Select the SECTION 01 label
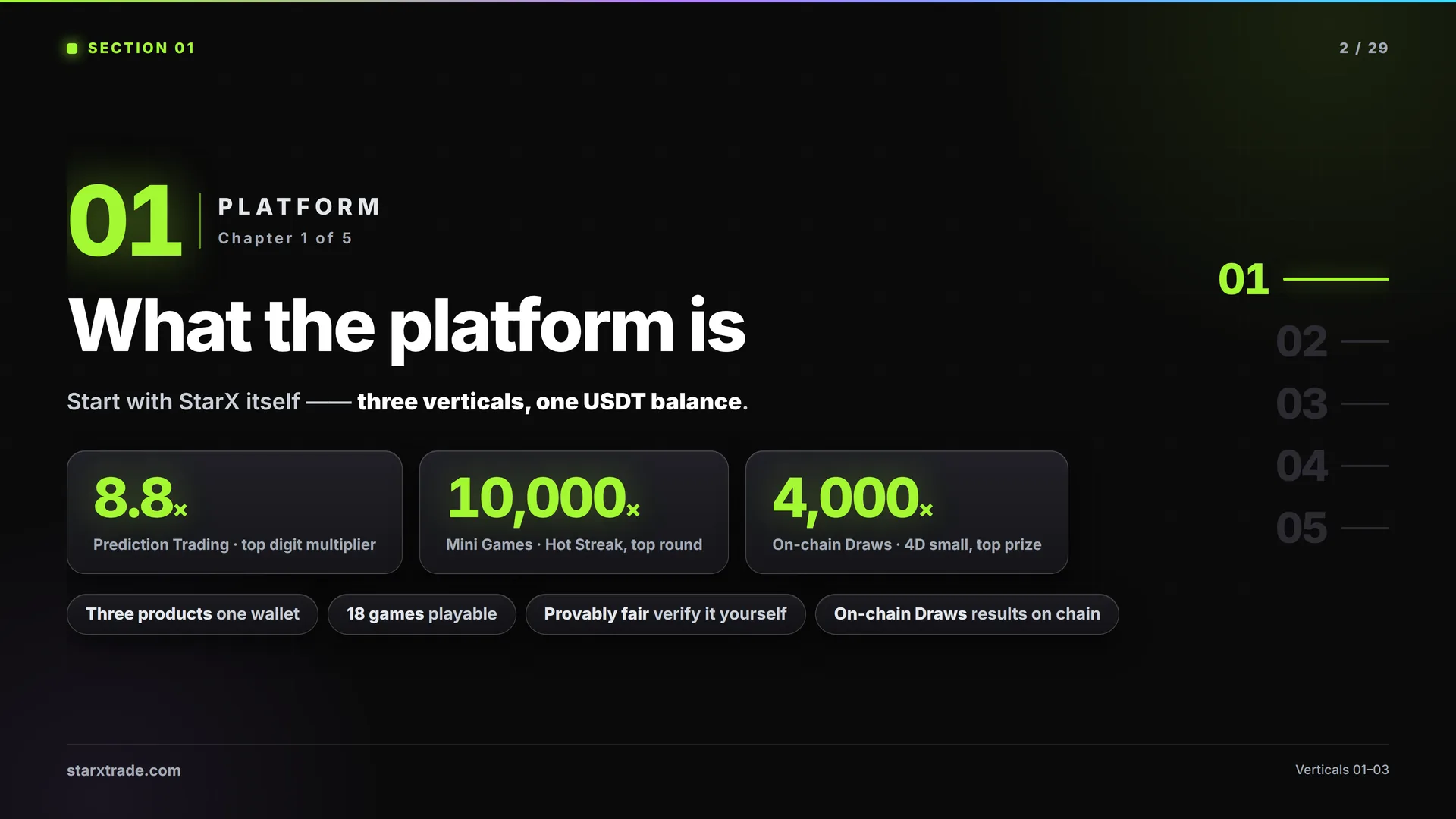This screenshot has height=819, width=1456. [x=141, y=49]
